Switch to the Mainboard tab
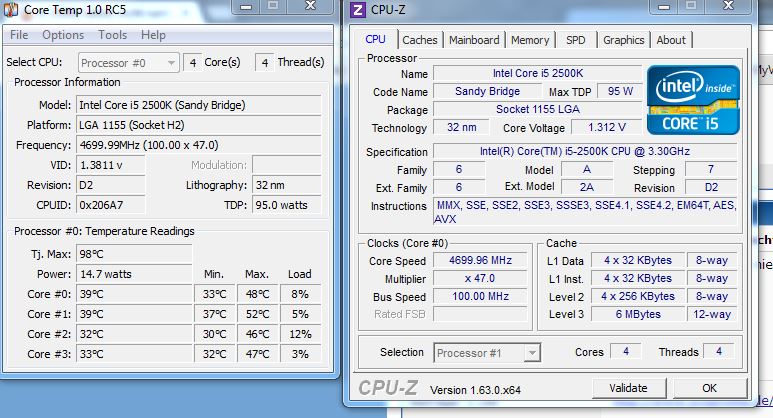Image resolution: width=773 pixels, height=418 pixels. point(474,40)
